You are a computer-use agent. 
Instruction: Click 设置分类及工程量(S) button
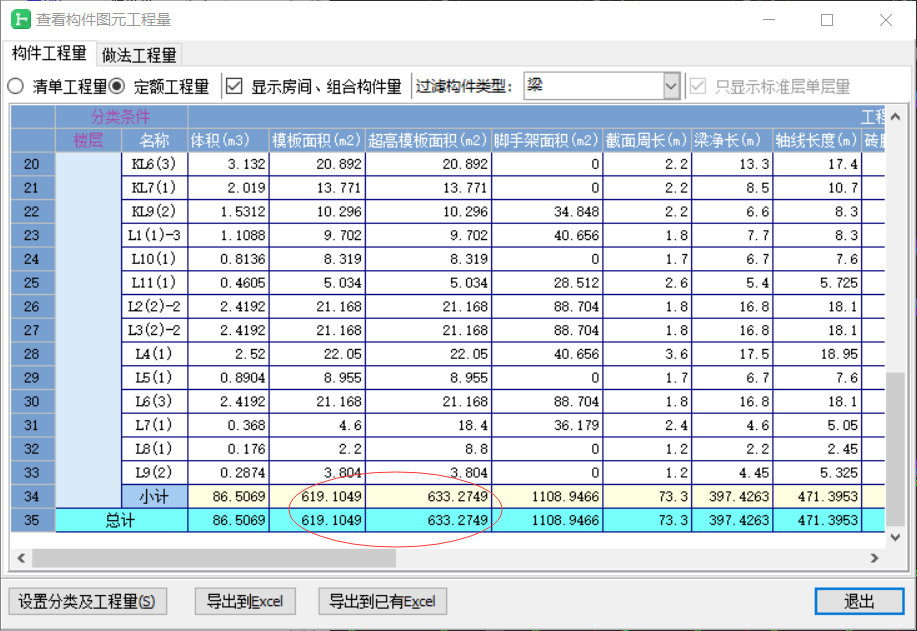pyautogui.click(x=88, y=601)
